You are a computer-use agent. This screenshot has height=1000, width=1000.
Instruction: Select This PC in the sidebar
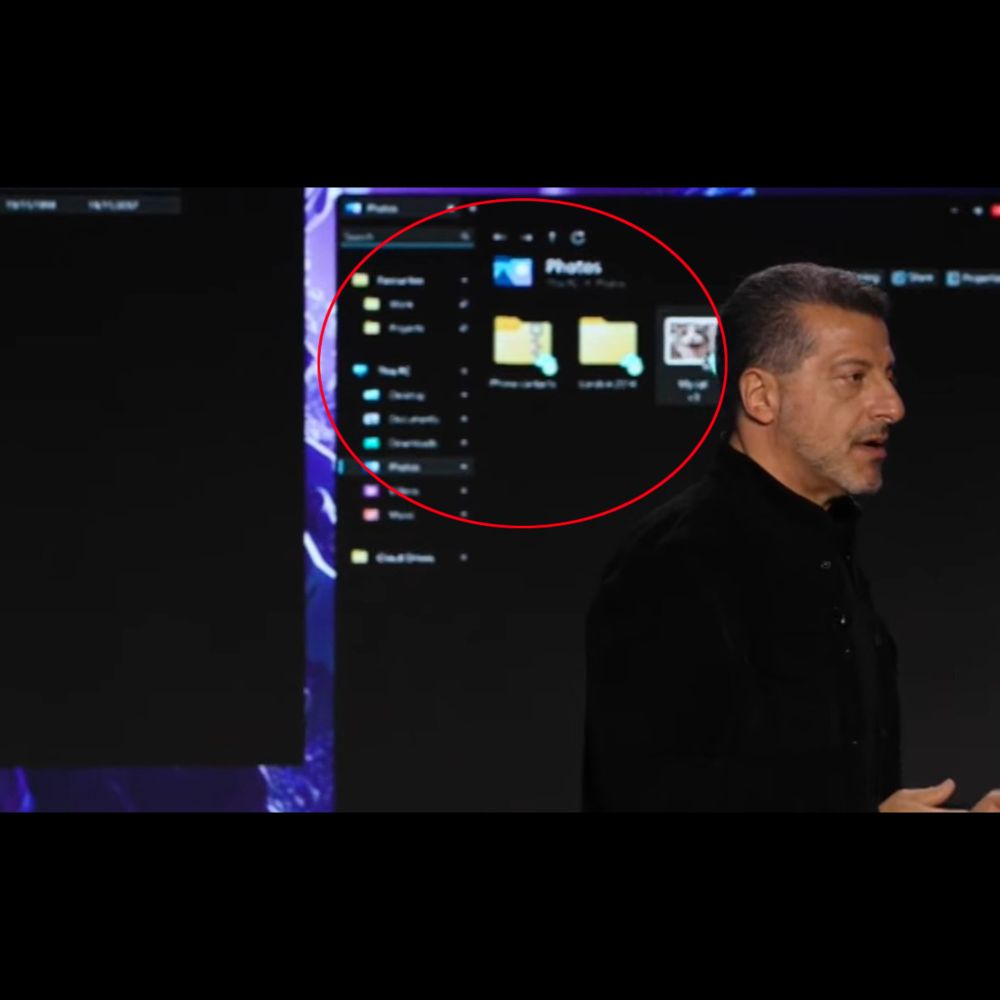click(394, 371)
